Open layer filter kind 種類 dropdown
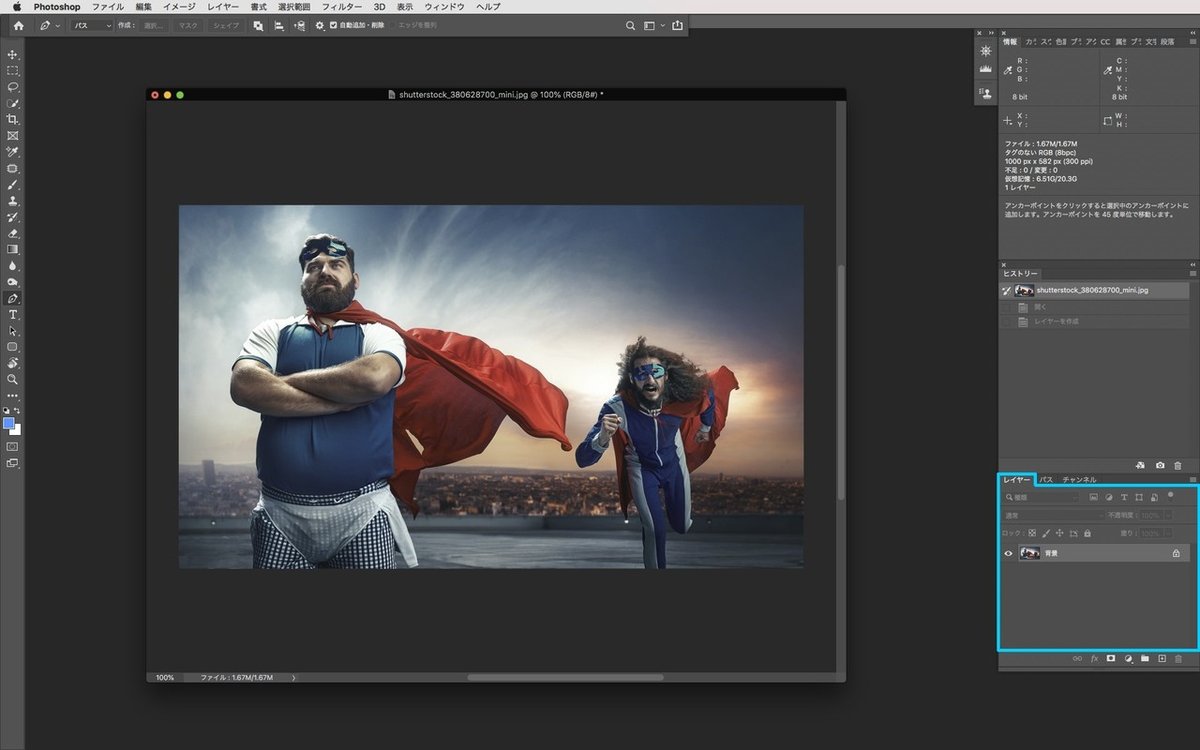1200x750 pixels. pyautogui.click(x=1042, y=497)
